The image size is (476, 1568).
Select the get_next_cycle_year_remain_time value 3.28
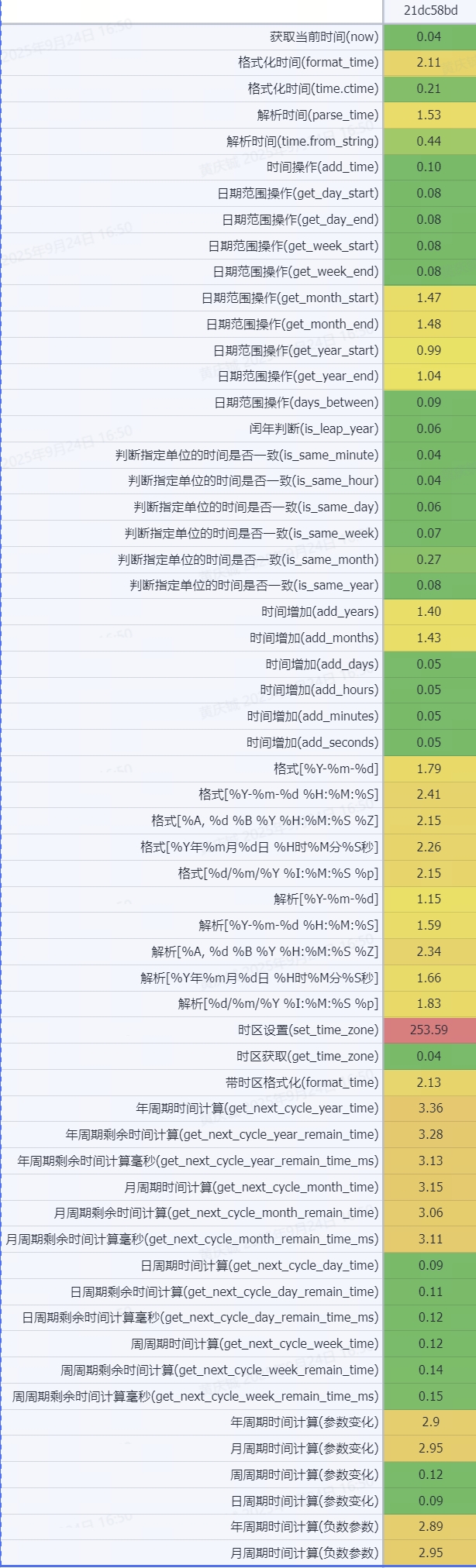click(x=430, y=1134)
